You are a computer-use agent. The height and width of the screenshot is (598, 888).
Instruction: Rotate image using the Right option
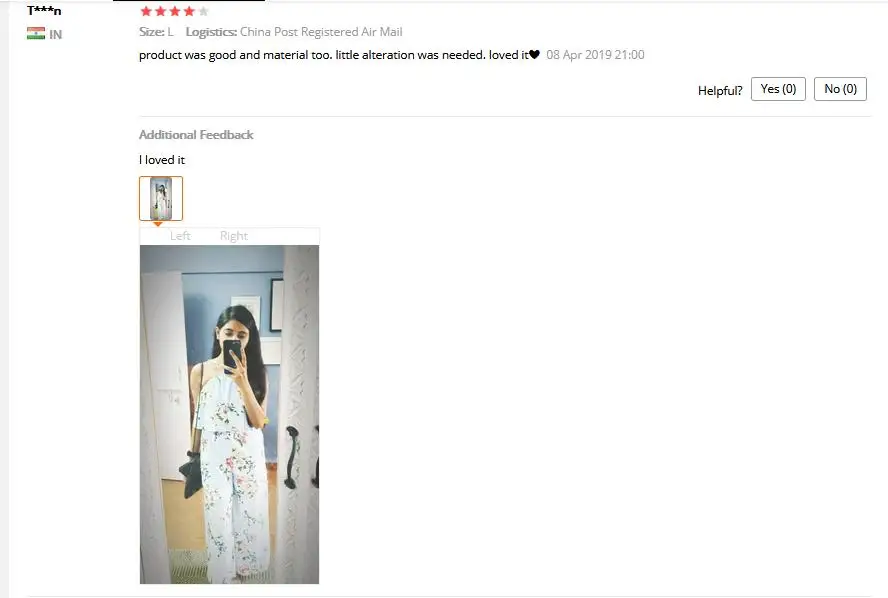coord(234,236)
